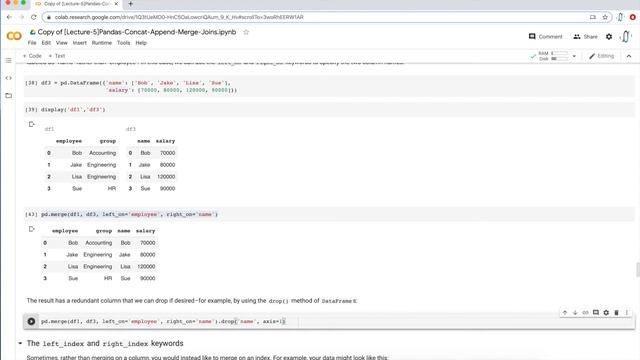Add comment to cell icon
This screenshot has height=360, width=640.
click(x=596, y=313)
